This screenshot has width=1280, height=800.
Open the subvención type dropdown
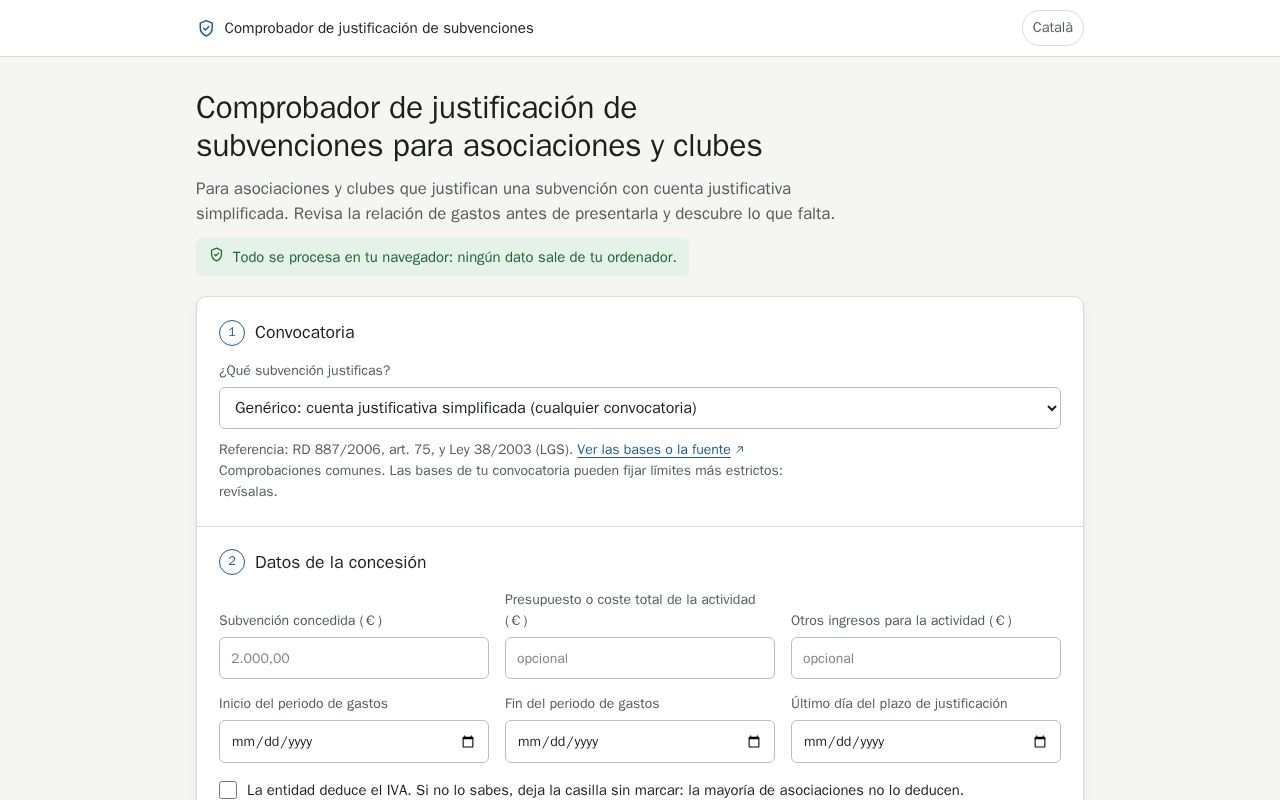pos(640,408)
